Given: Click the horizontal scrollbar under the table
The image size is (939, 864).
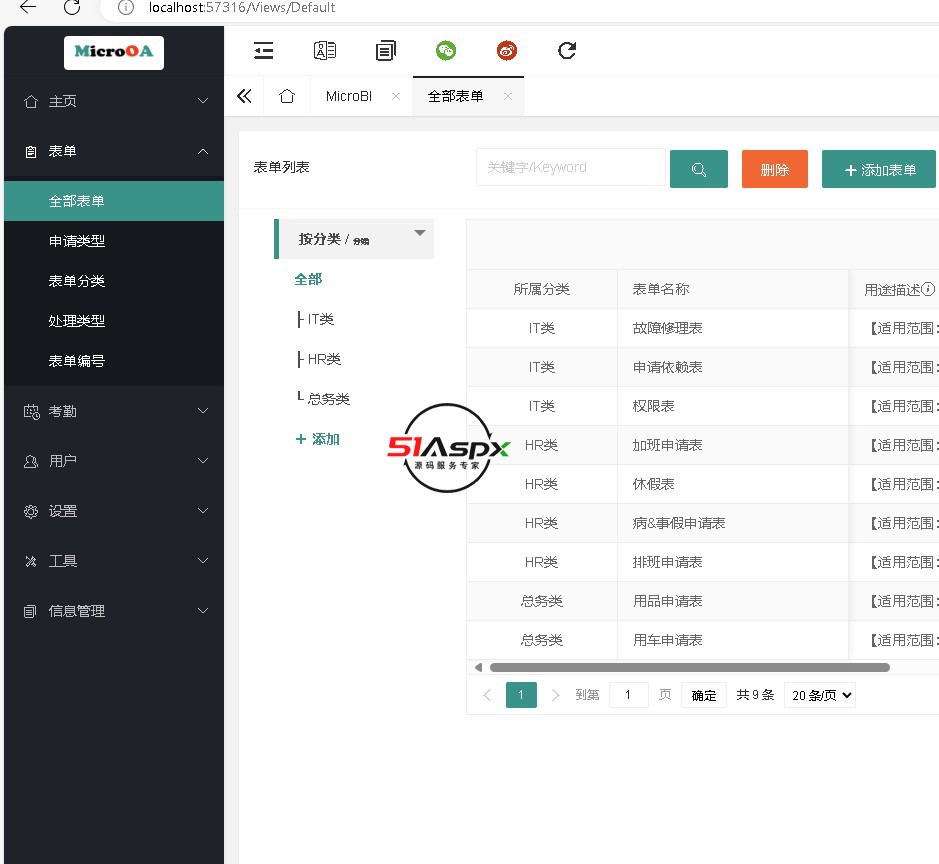Looking at the screenshot, I should (x=688, y=667).
